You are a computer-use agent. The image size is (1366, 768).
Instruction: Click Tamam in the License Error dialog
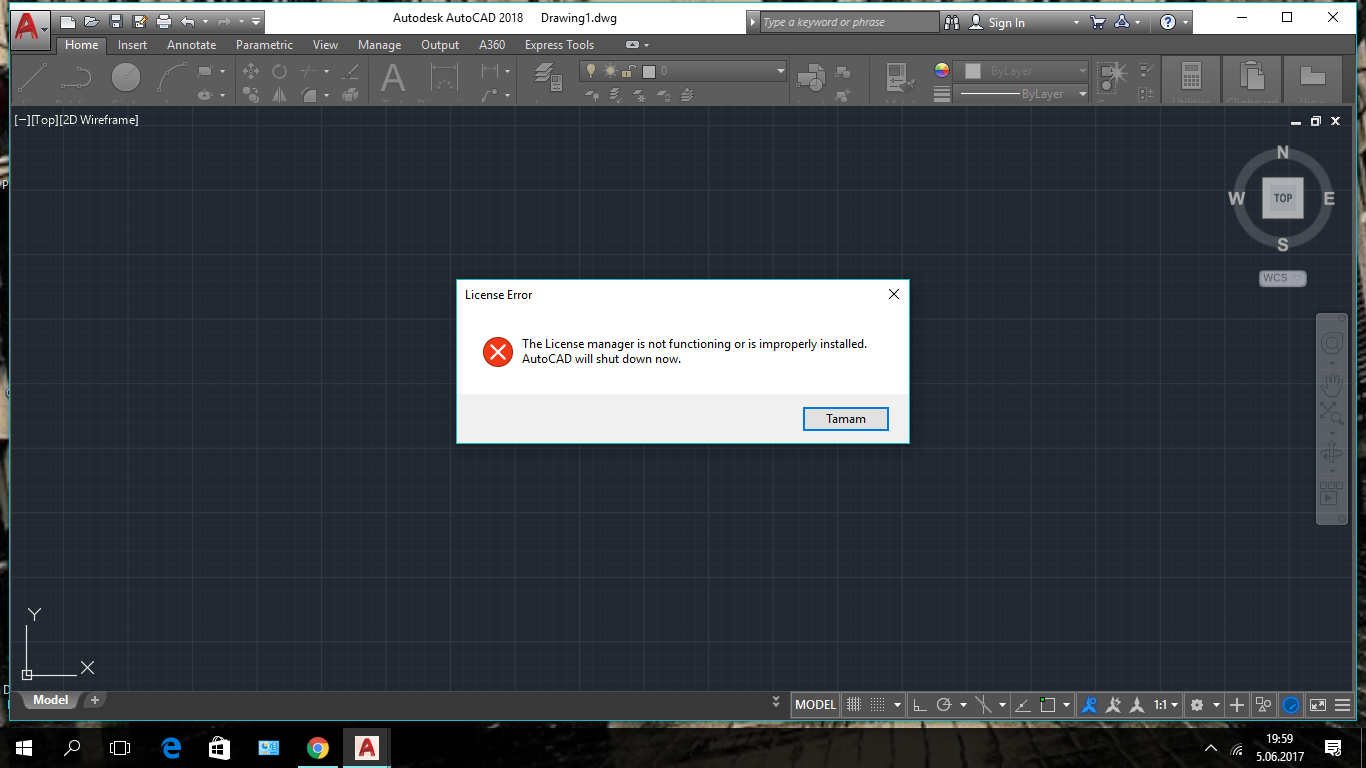pos(845,418)
